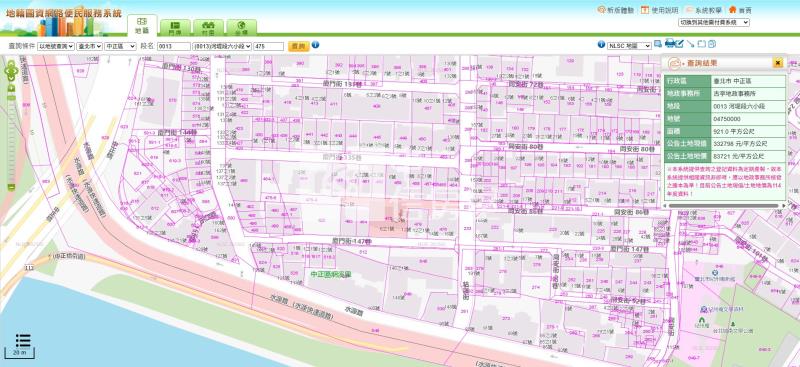Click the zoom-in plus button on the map
The height and width of the screenshot is (367, 800).
(x=11, y=88)
